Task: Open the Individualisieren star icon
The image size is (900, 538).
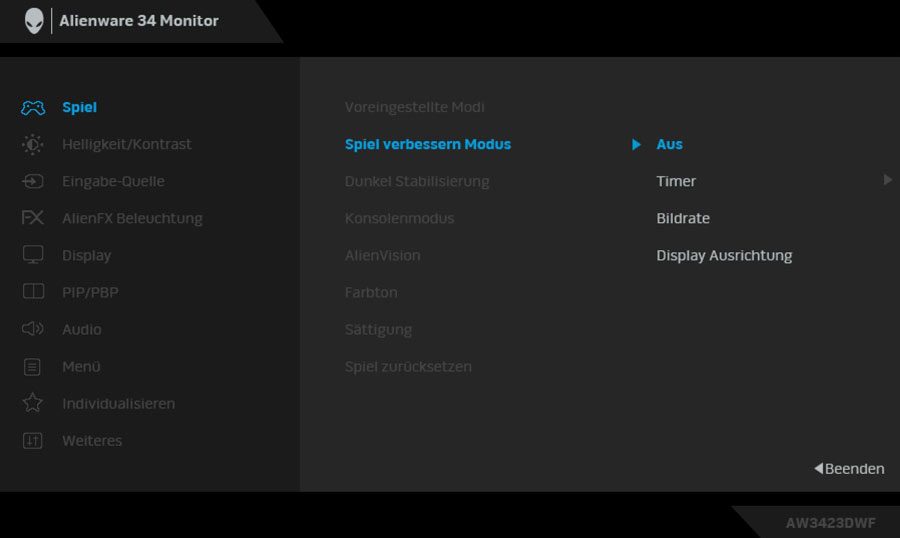Action: [33, 403]
